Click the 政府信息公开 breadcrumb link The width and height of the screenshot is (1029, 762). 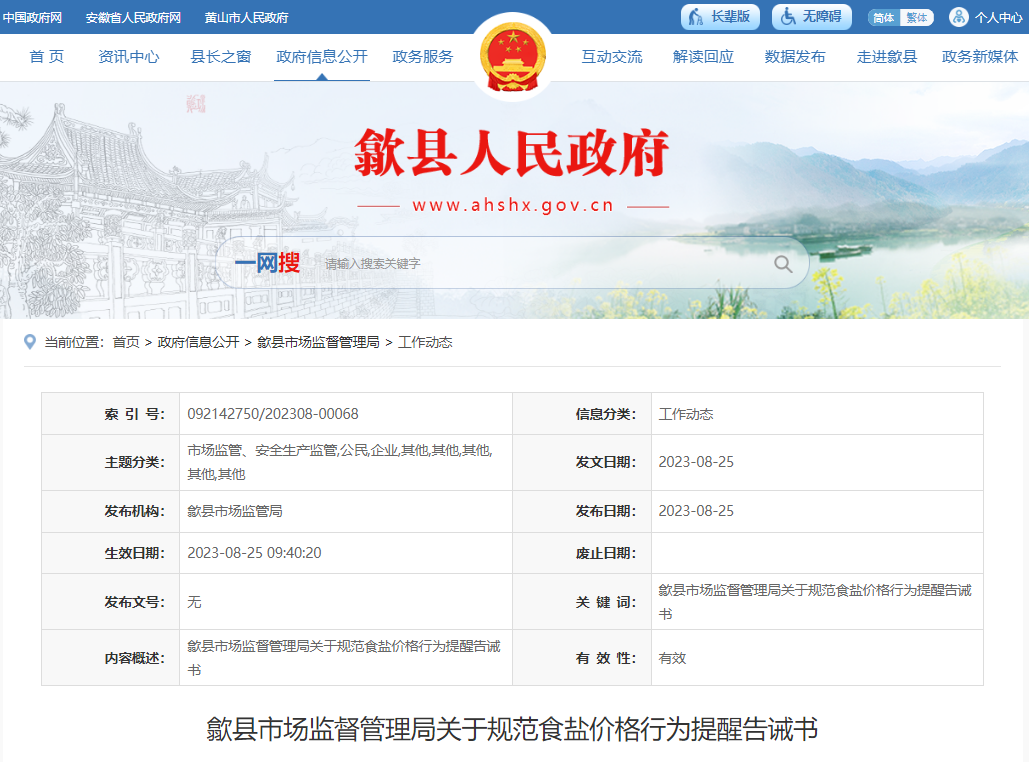point(198,342)
